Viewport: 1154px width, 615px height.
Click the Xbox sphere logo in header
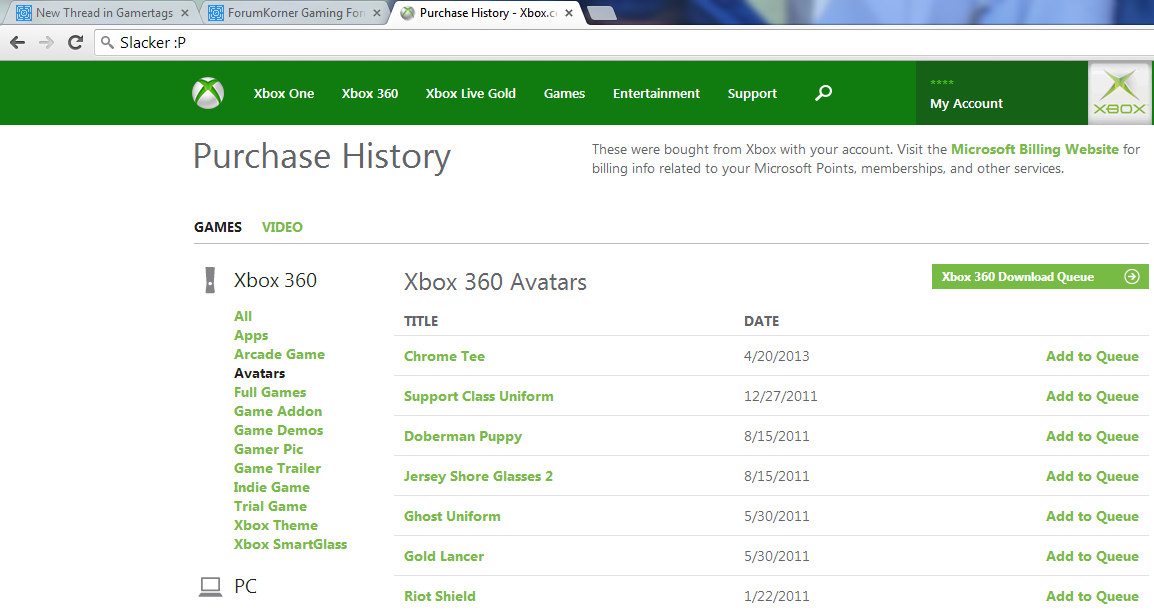point(208,93)
